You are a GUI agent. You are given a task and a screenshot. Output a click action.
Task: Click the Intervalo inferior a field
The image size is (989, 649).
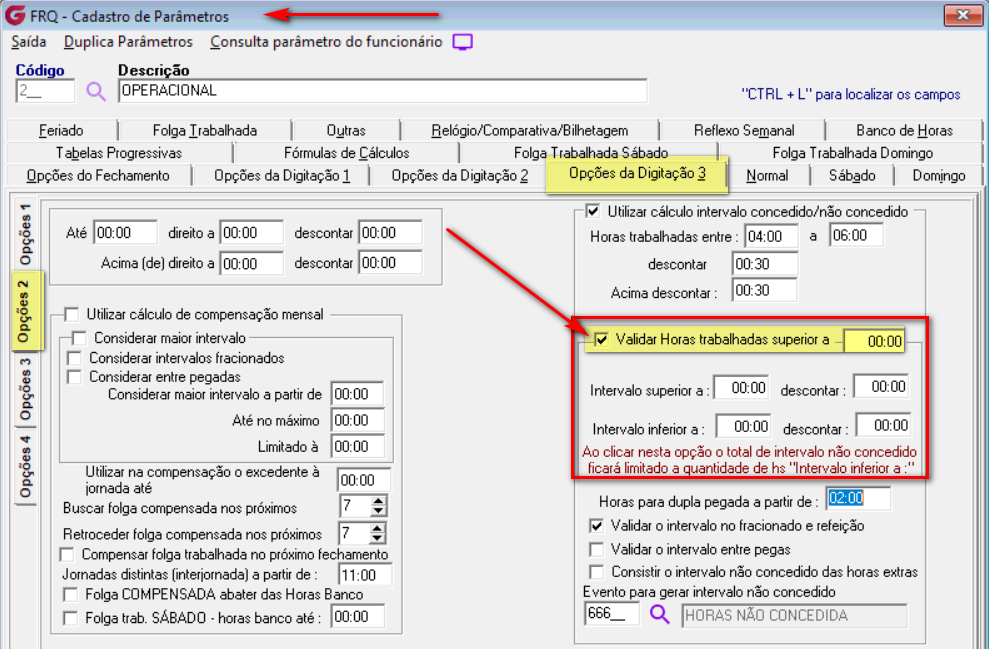coord(744,427)
